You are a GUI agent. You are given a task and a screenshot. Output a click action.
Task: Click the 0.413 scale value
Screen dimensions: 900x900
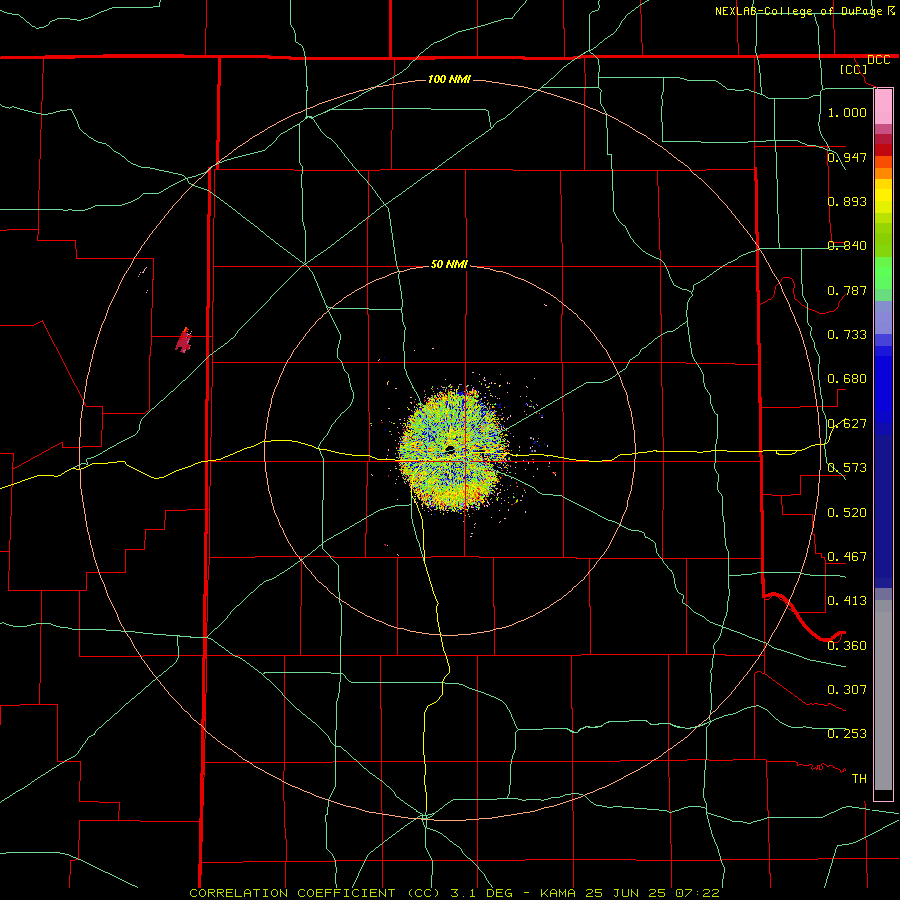click(x=847, y=601)
